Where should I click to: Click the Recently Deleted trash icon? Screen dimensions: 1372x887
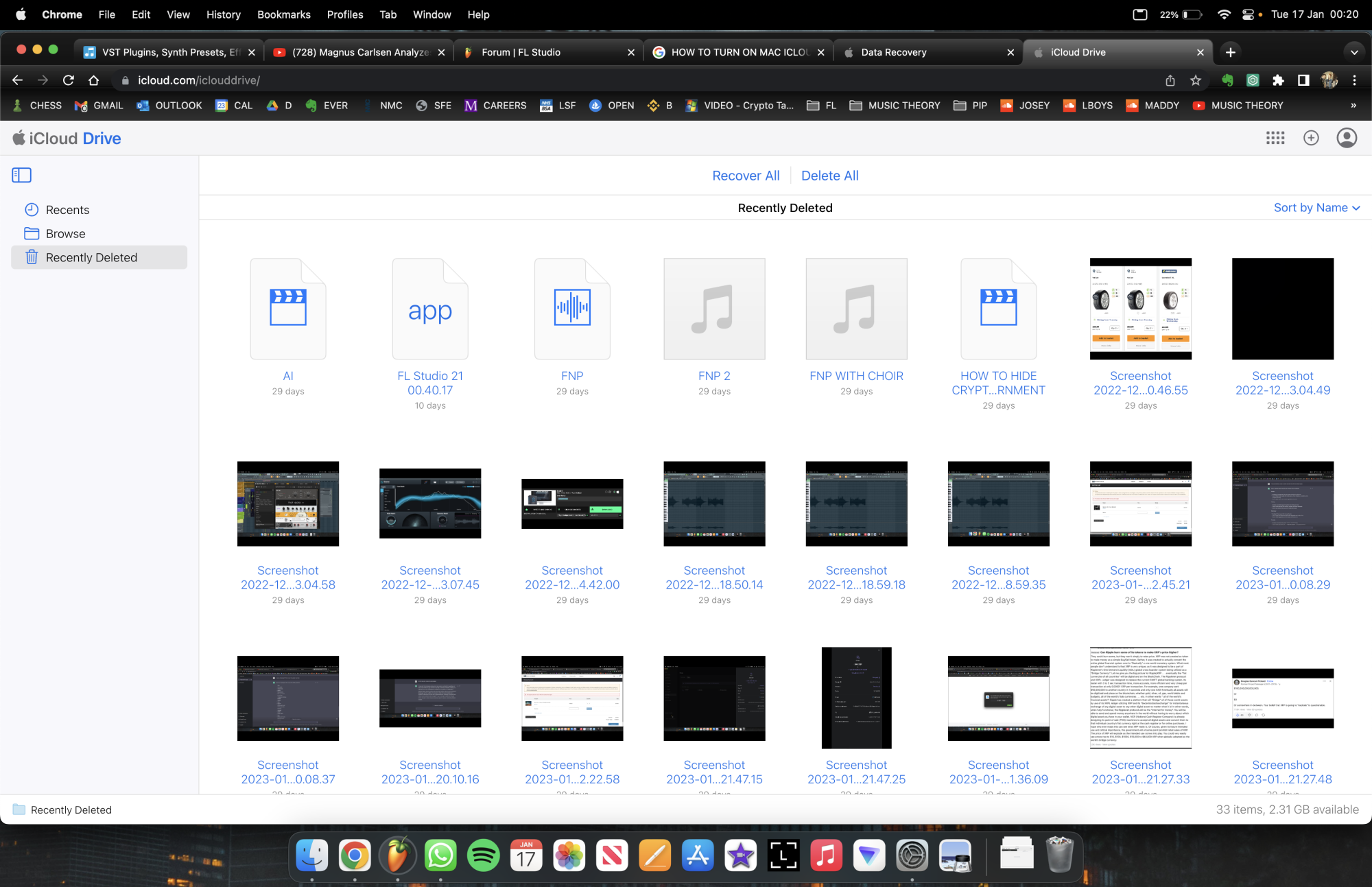[32, 257]
